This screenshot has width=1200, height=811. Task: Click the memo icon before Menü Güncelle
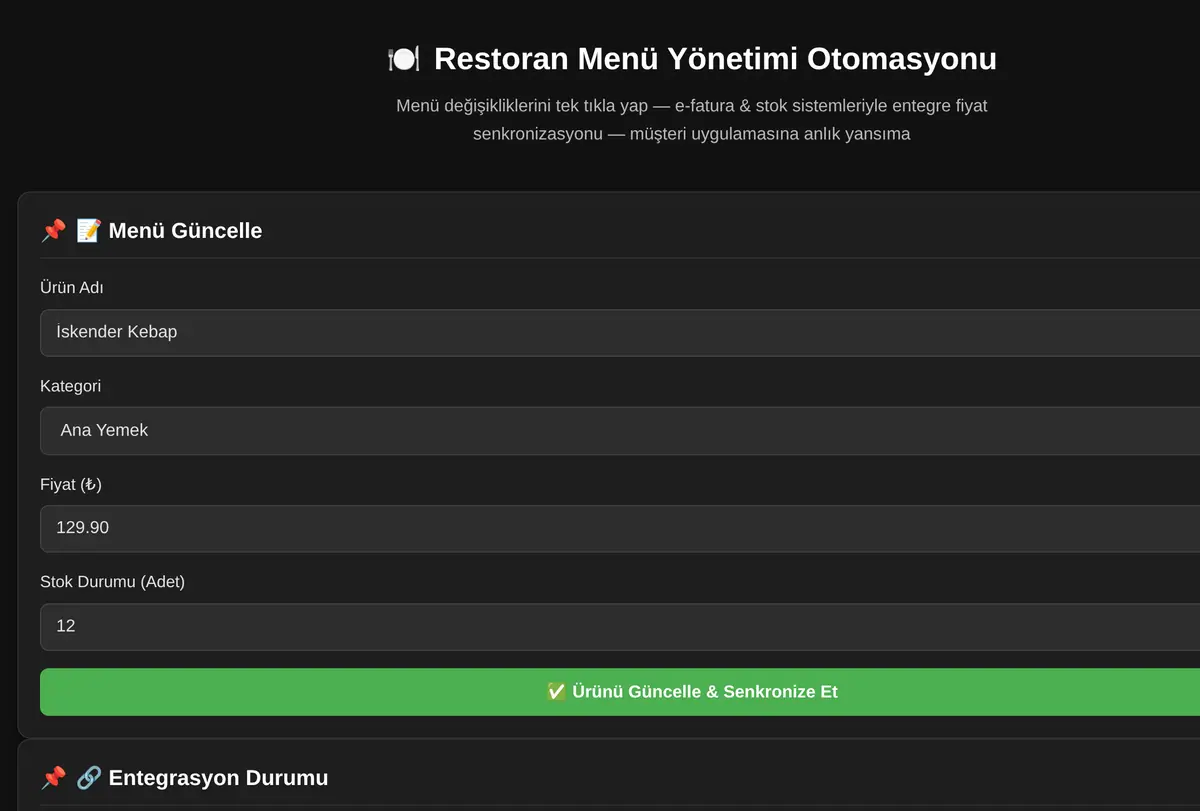pyautogui.click(x=89, y=231)
